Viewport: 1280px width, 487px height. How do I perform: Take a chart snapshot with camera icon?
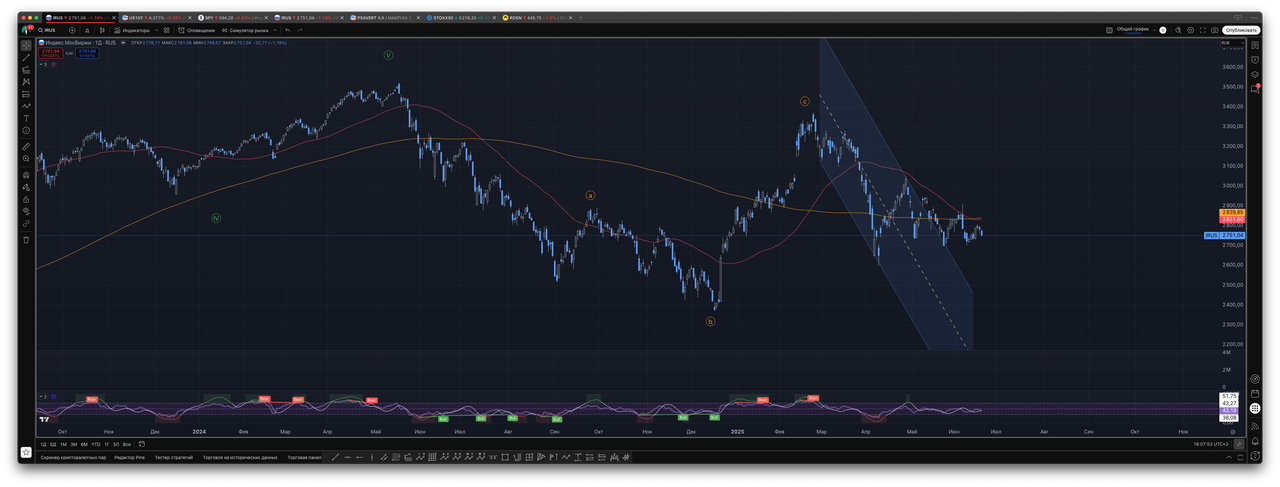pos(1214,30)
